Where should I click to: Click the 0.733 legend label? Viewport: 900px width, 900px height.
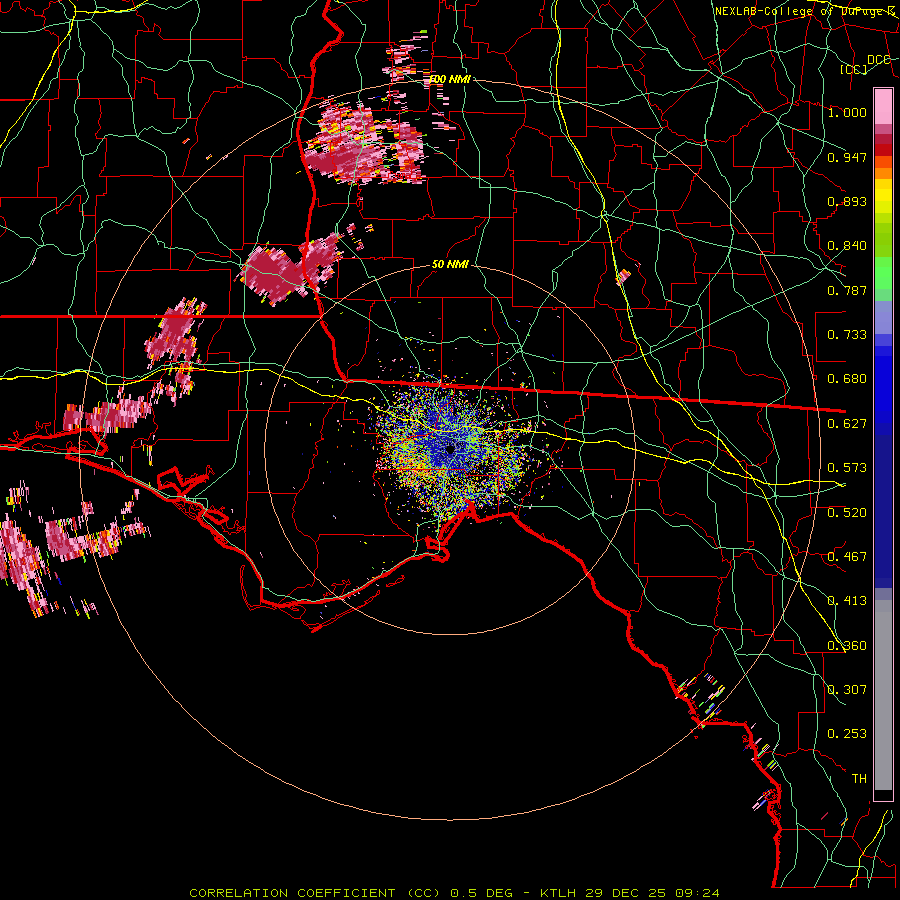click(847, 335)
